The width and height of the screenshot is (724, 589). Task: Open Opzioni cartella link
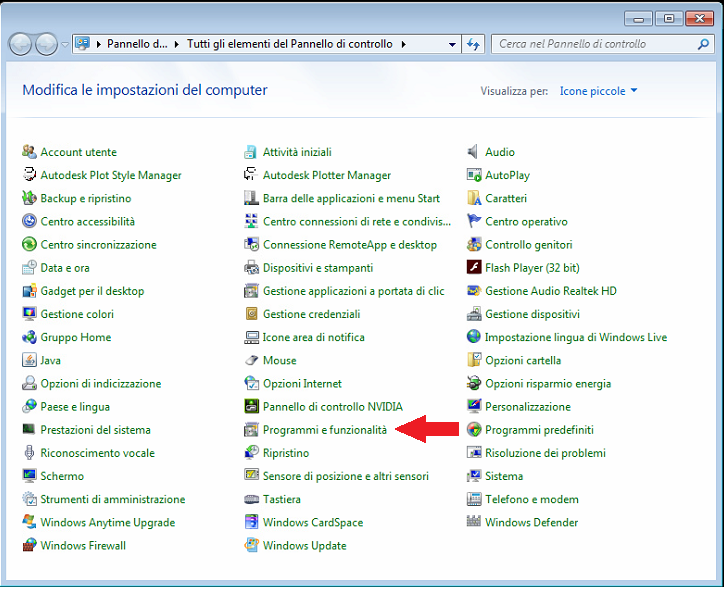pyautogui.click(x=523, y=360)
